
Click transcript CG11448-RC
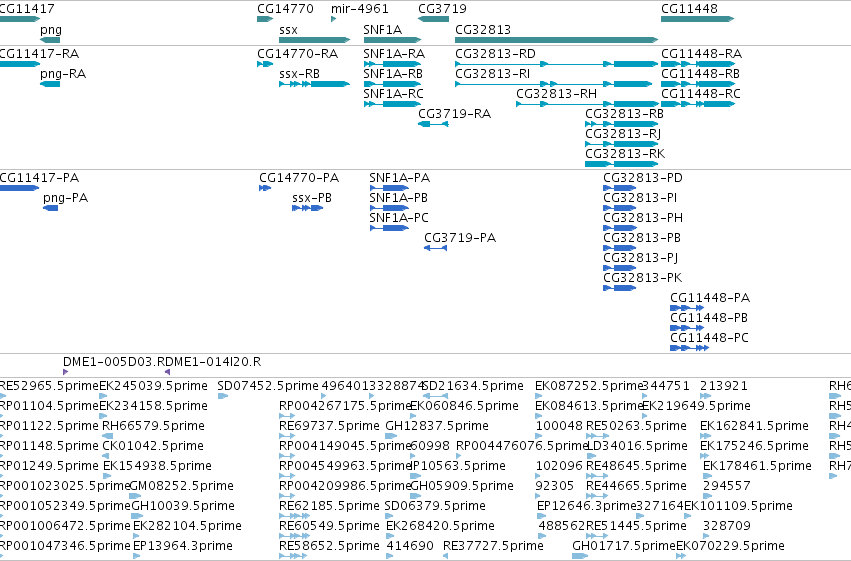pyautogui.click(x=697, y=104)
